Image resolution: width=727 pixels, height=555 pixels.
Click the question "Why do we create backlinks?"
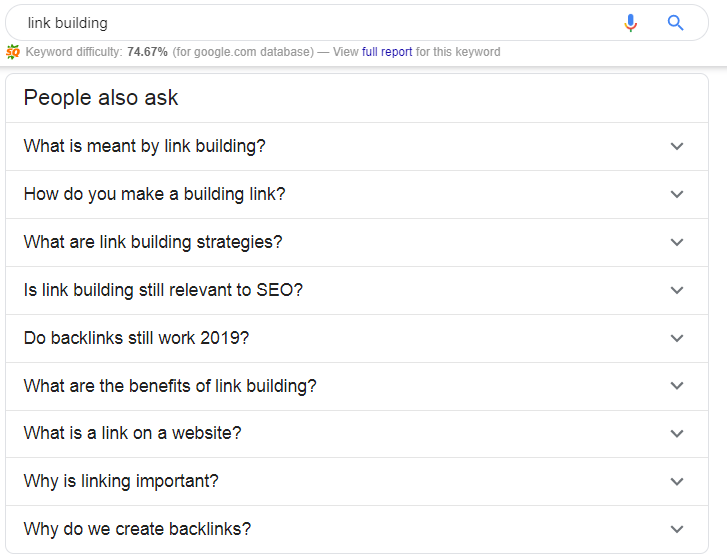[x=137, y=530]
